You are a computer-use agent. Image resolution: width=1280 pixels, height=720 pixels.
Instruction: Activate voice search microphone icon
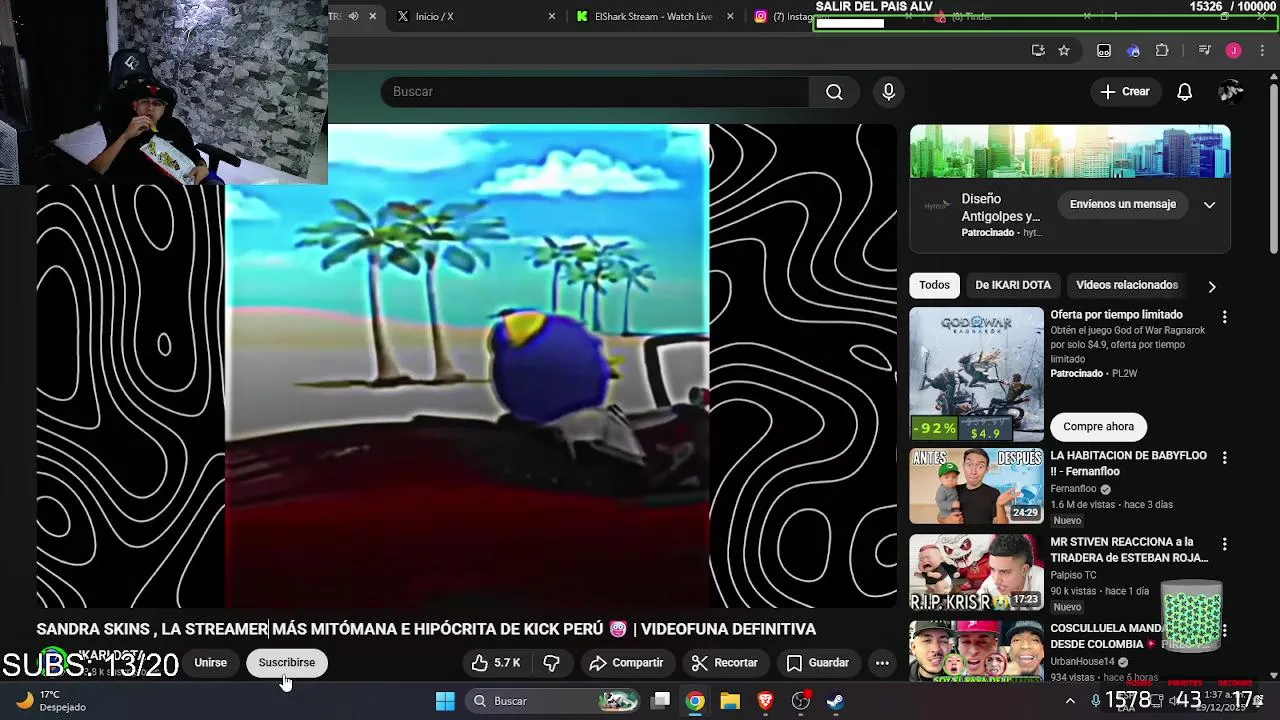coord(888,92)
